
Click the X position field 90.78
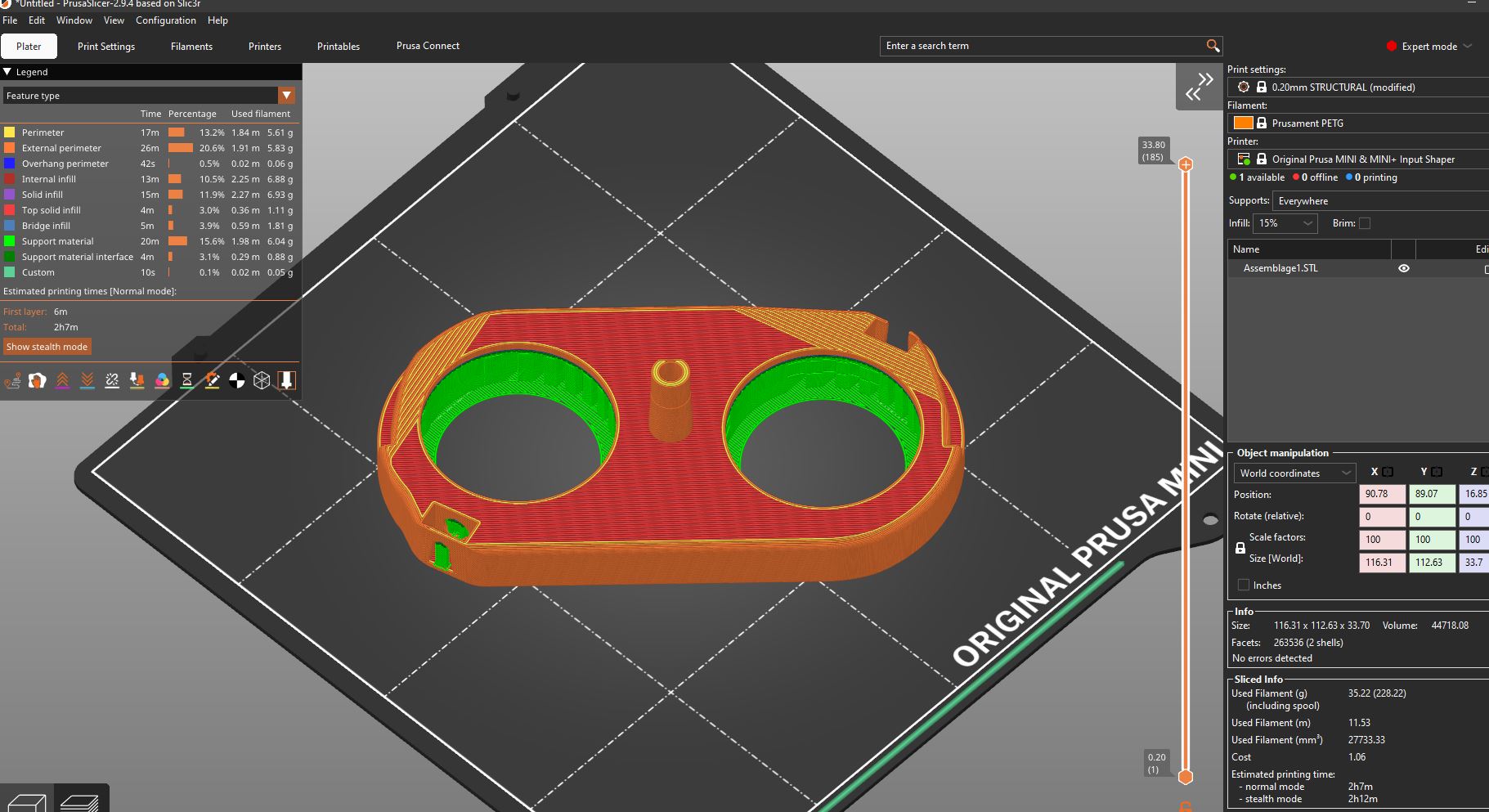(1382, 494)
